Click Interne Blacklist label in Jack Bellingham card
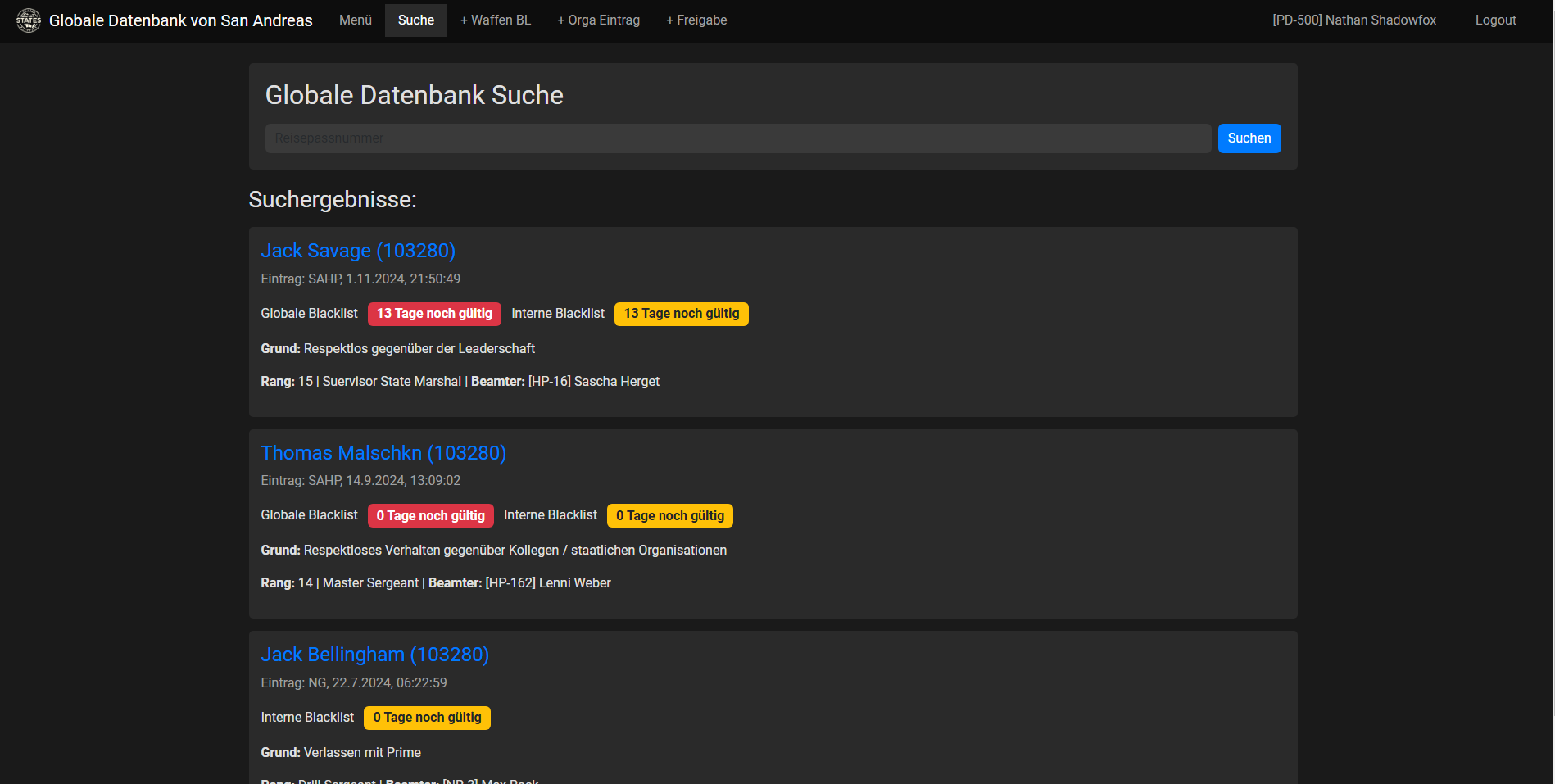Screen dimensions: 1555x784 (308, 718)
